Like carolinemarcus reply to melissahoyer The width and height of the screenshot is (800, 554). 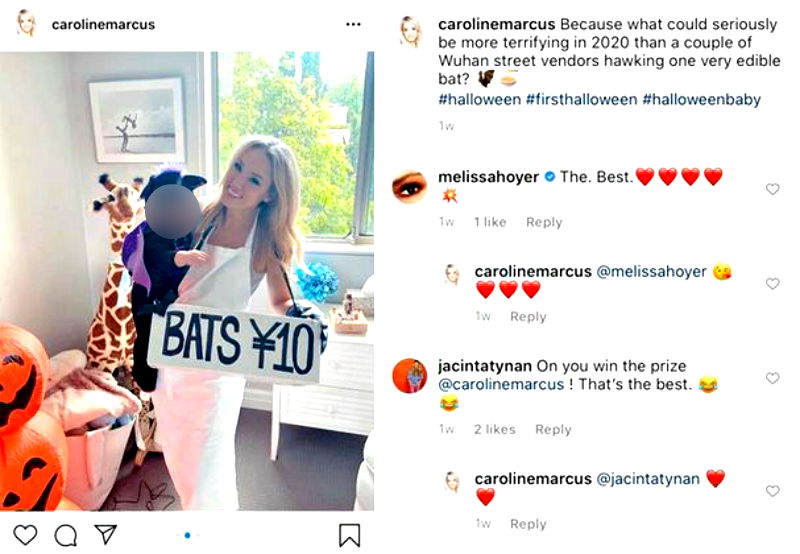772,284
